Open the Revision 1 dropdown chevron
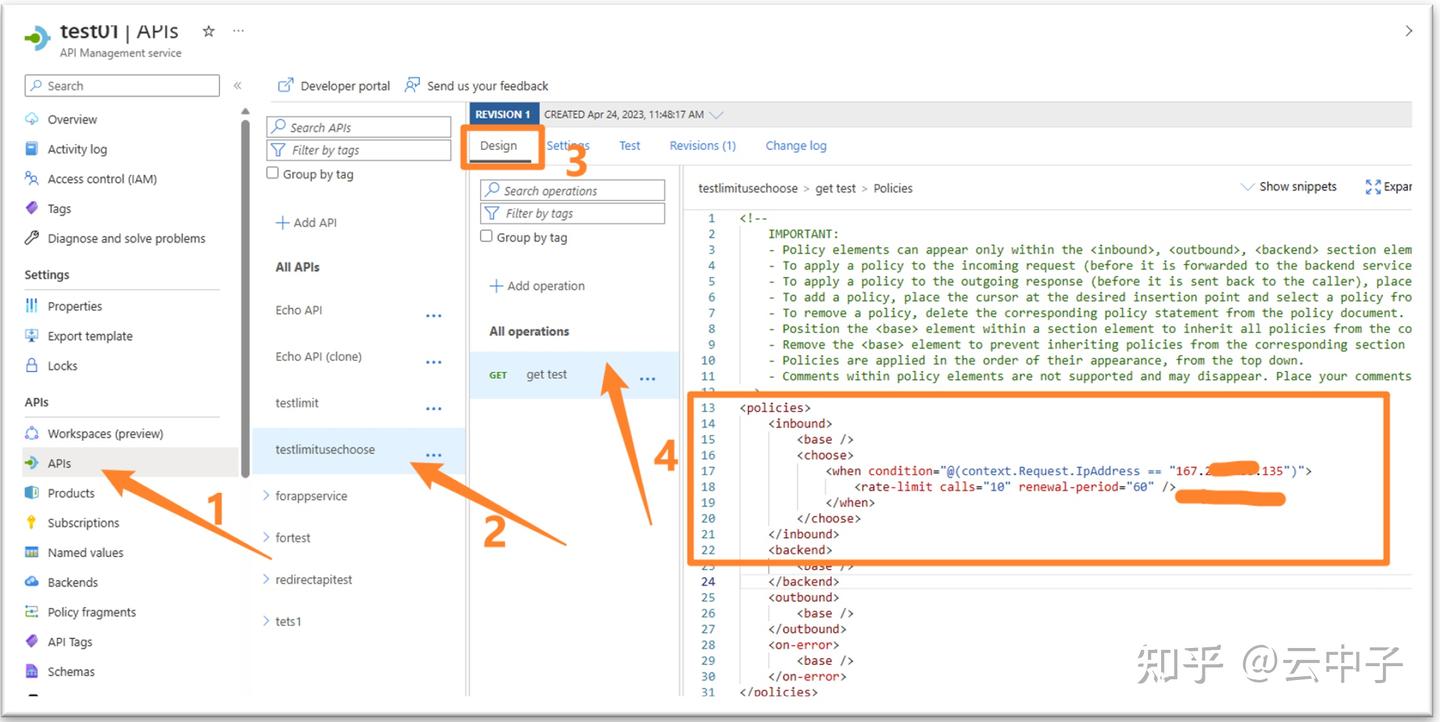Screen dimensions: 1440x722 716,115
